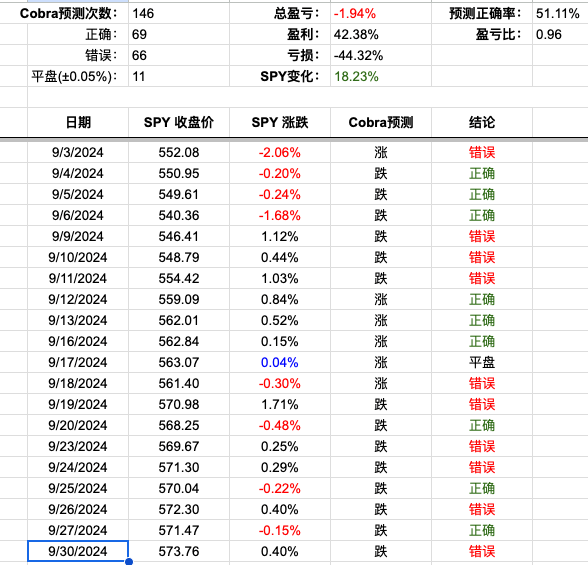This screenshot has width=588, height=565.
Task: Click the SPY change value 18.23%
Action: point(381,76)
